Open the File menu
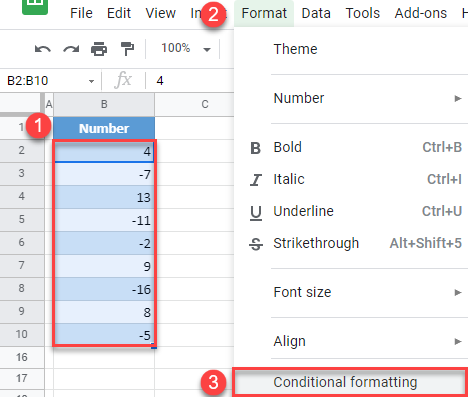This screenshot has width=468, height=397. (81, 13)
